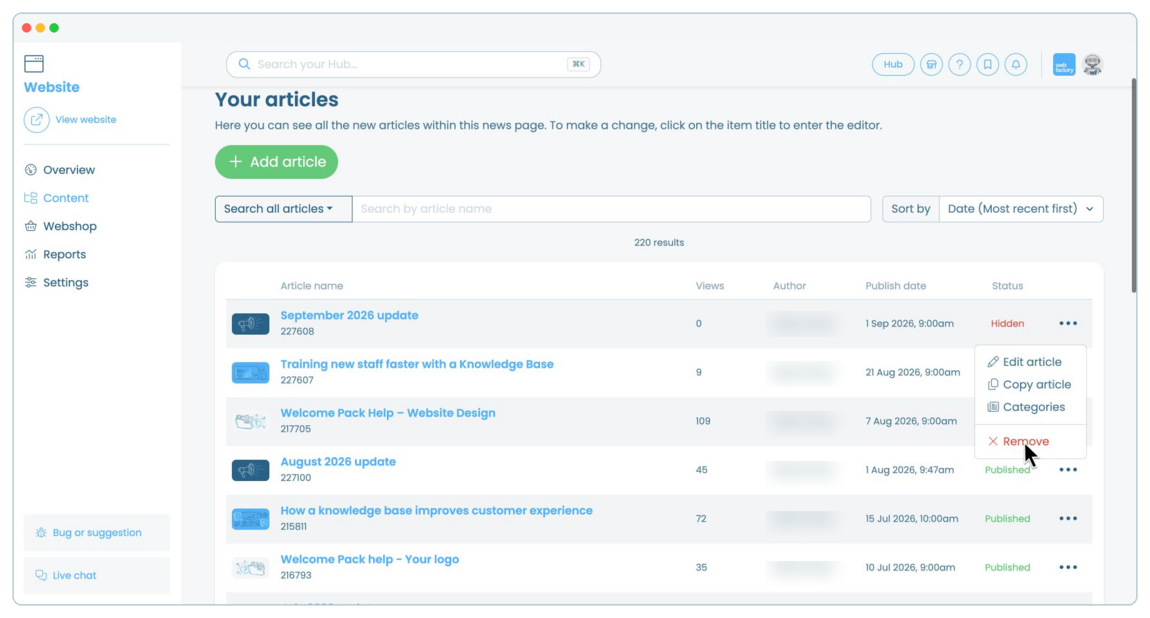Open the bookmarks icon in top bar
The image size is (1150, 618).
(x=988, y=65)
